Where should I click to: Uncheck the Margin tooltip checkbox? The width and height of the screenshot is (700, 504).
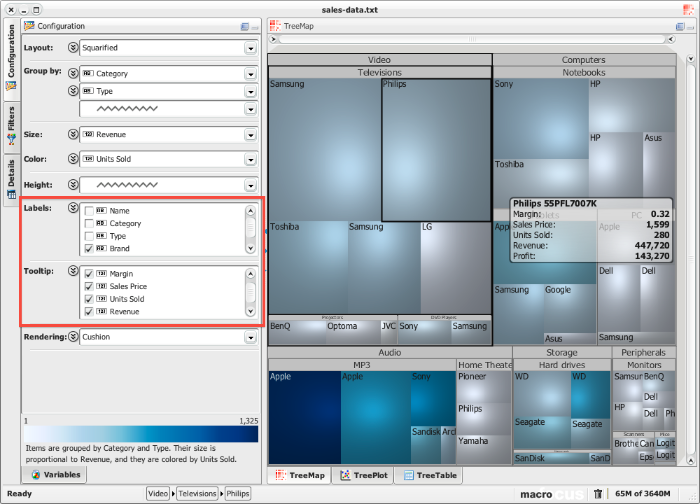90,274
